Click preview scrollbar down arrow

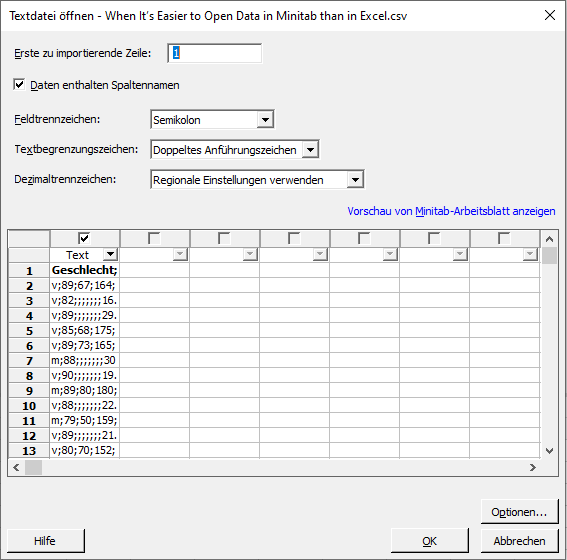(549, 450)
